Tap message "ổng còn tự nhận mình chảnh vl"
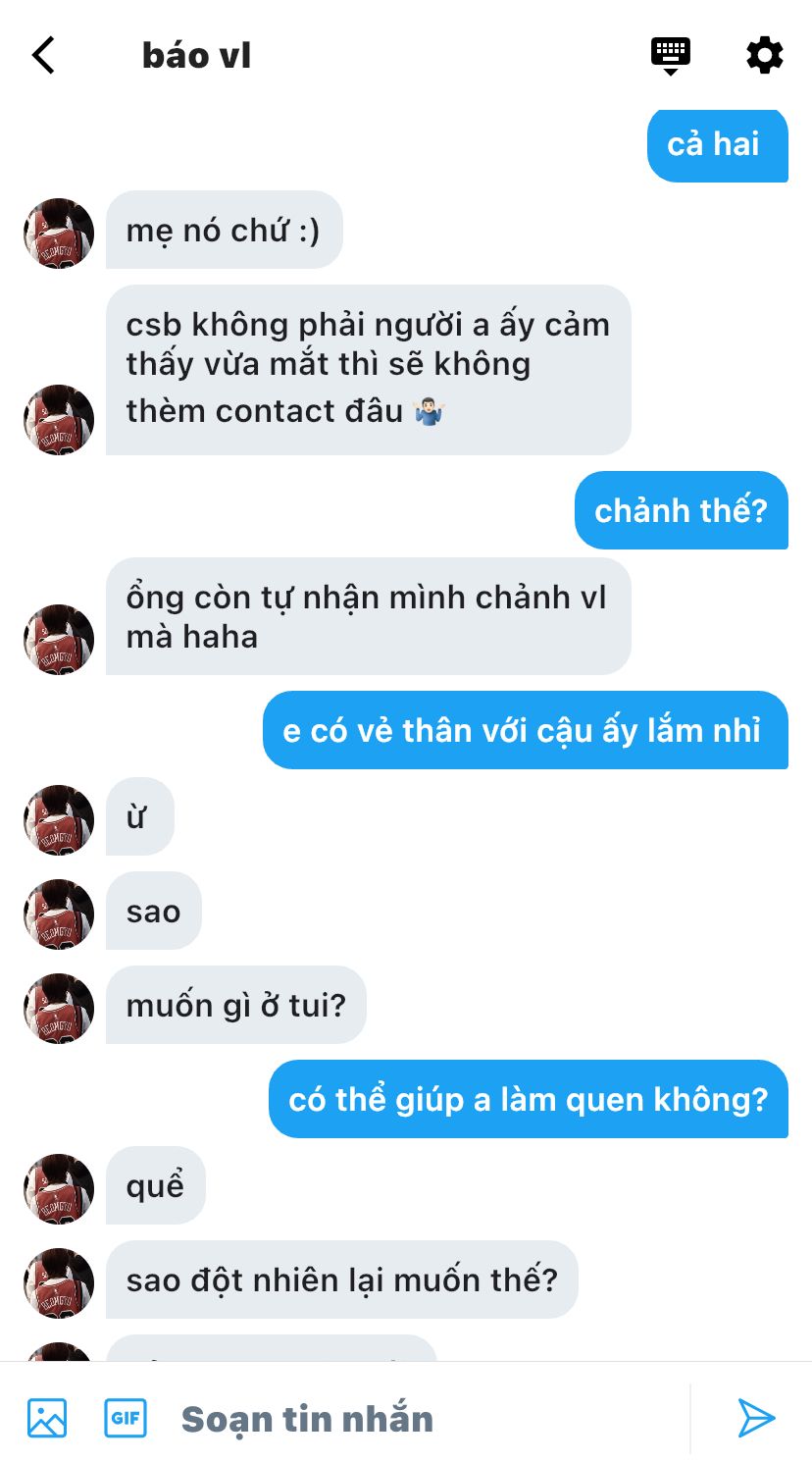 (369, 616)
